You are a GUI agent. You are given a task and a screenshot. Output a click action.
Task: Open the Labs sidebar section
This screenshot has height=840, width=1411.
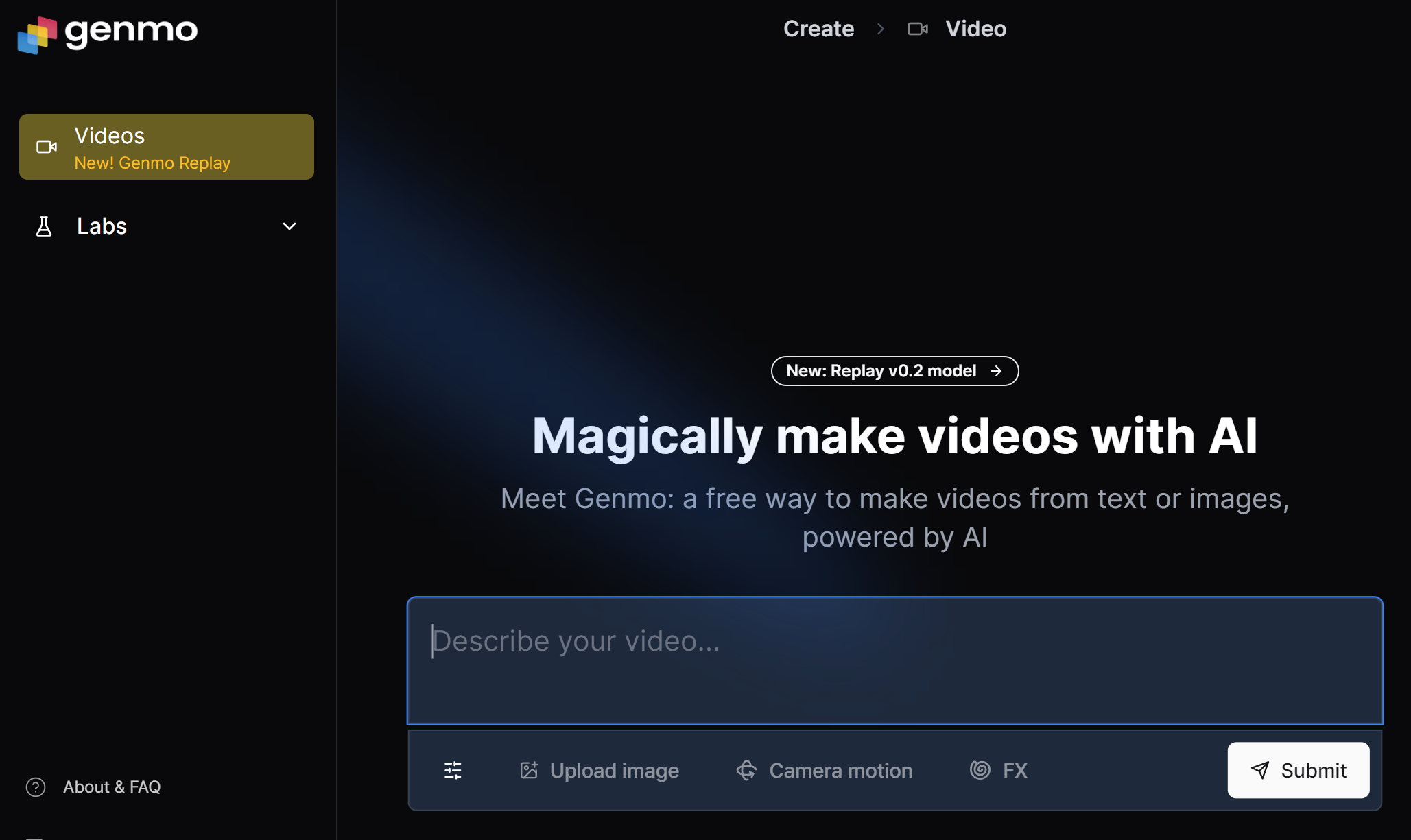tap(102, 226)
